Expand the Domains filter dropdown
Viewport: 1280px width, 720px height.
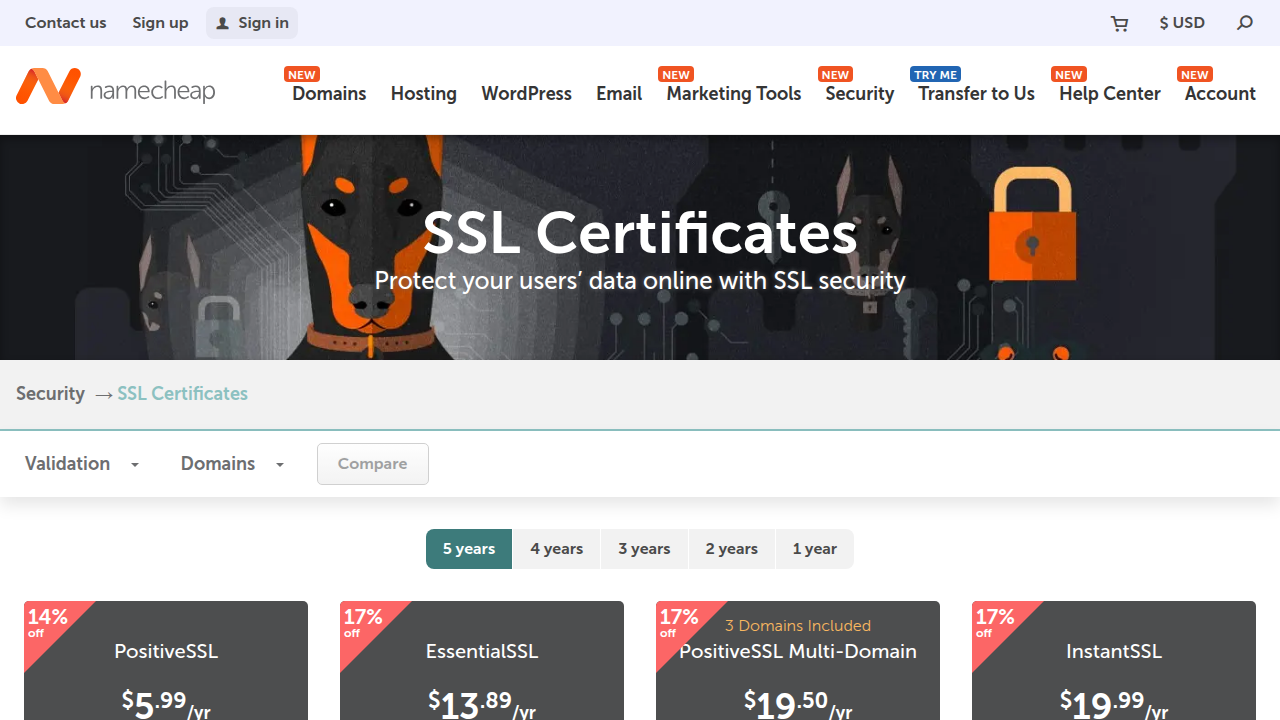[x=232, y=464]
